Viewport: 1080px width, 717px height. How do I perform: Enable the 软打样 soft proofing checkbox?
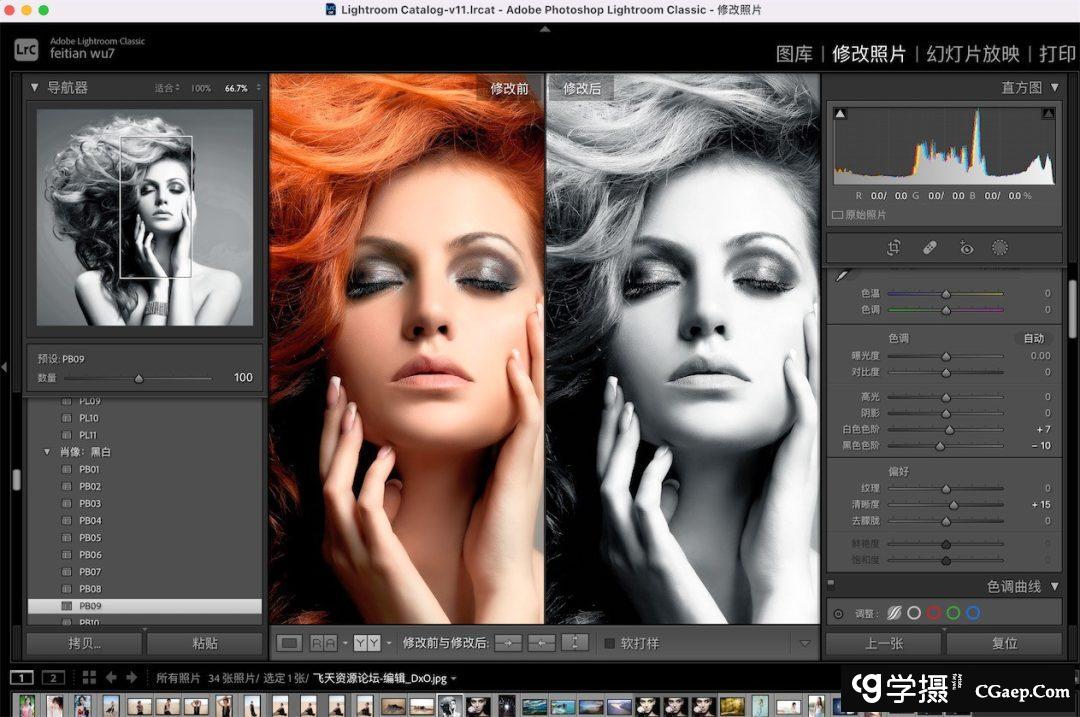tap(609, 643)
